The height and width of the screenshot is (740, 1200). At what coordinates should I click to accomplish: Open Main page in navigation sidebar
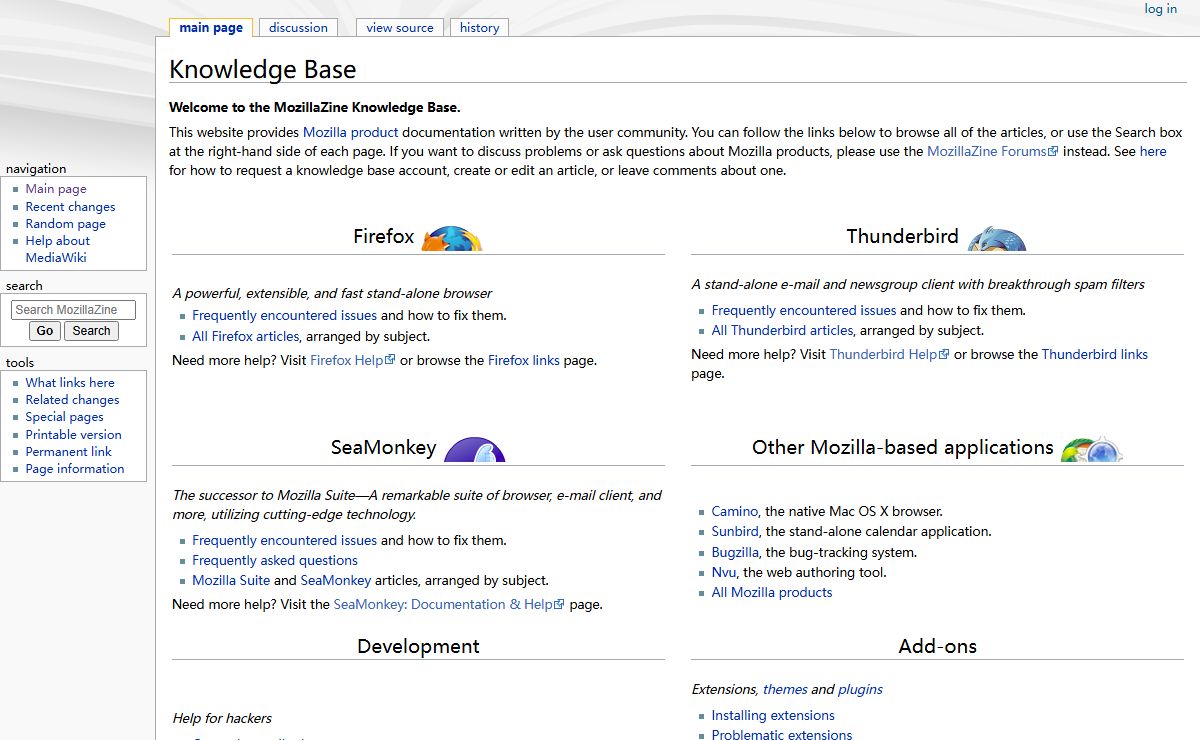click(x=56, y=189)
